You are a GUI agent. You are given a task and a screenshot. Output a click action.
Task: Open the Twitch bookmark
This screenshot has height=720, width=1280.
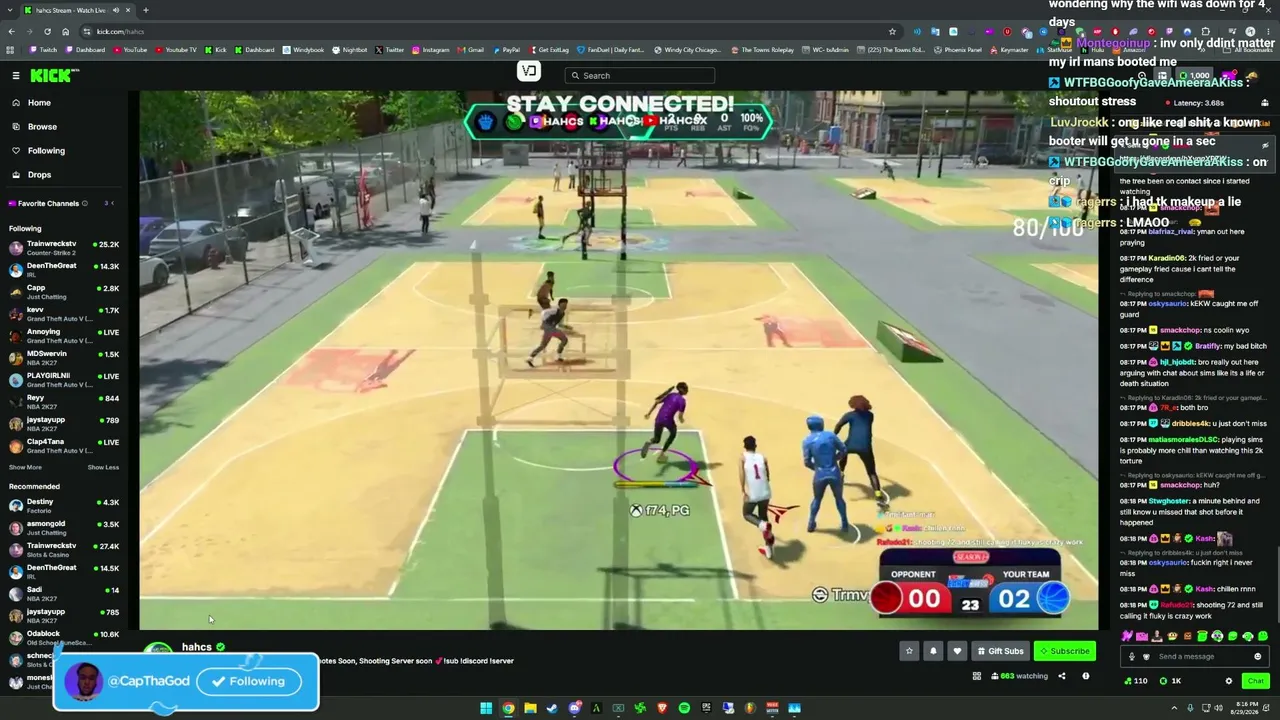[x=44, y=50]
